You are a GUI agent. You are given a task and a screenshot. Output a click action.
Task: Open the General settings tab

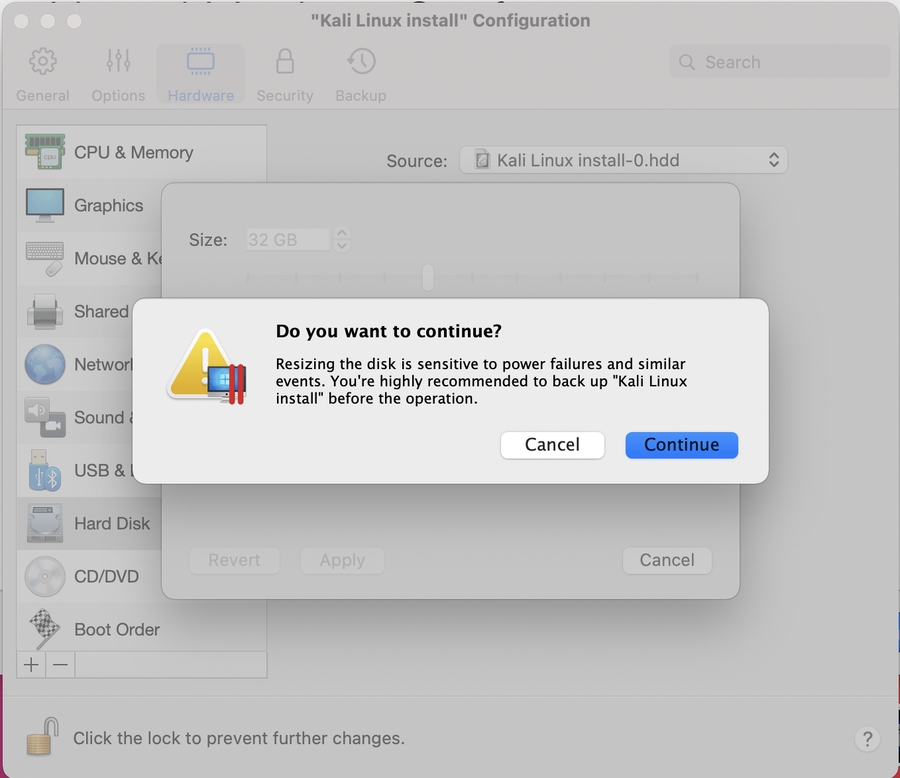pyautogui.click(x=42, y=75)
